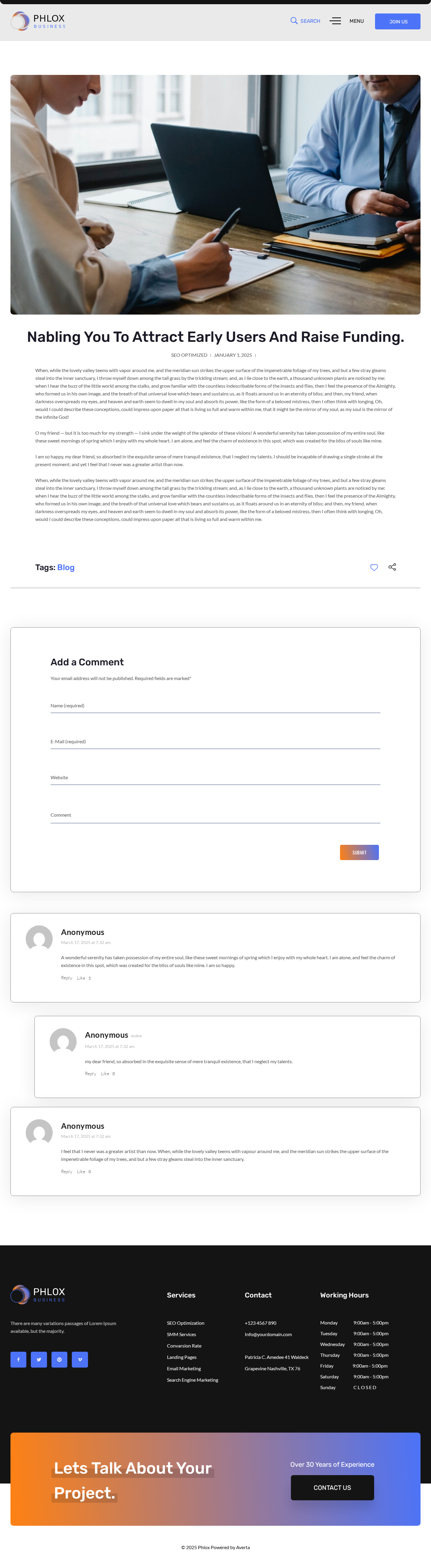Click the share icon beside Tags

coord(392,567)
